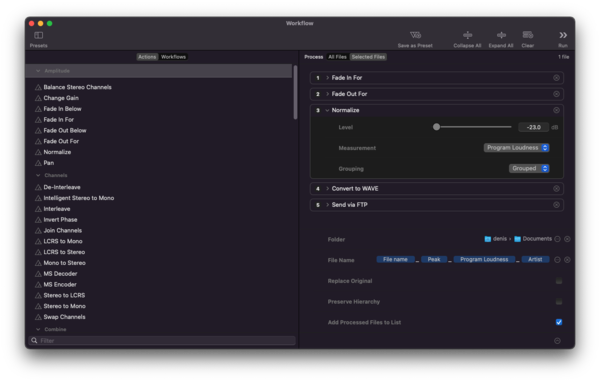Remove the Fade In For step

(556, 78)
